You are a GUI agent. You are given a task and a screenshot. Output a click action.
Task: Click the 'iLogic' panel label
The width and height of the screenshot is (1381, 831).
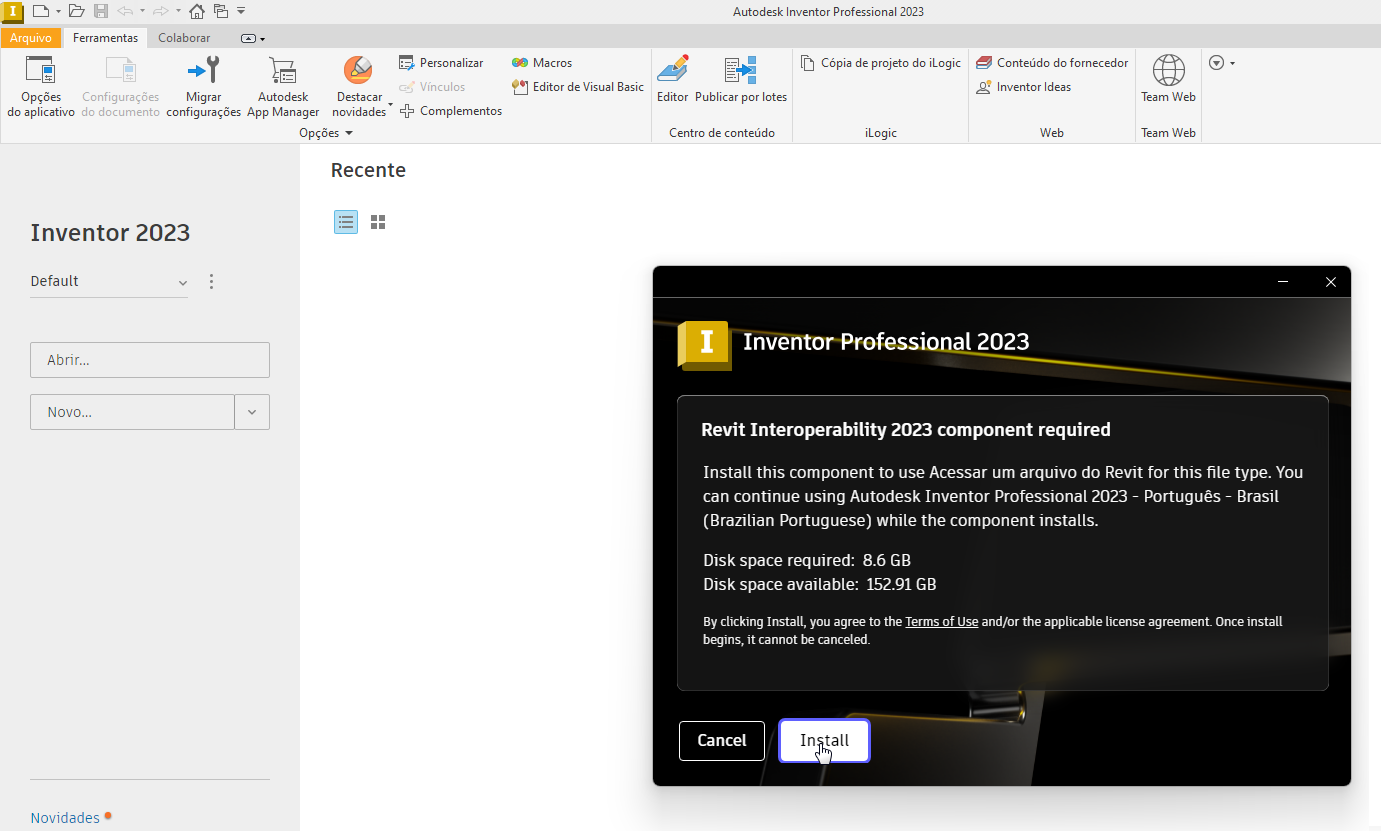[881, 133]
